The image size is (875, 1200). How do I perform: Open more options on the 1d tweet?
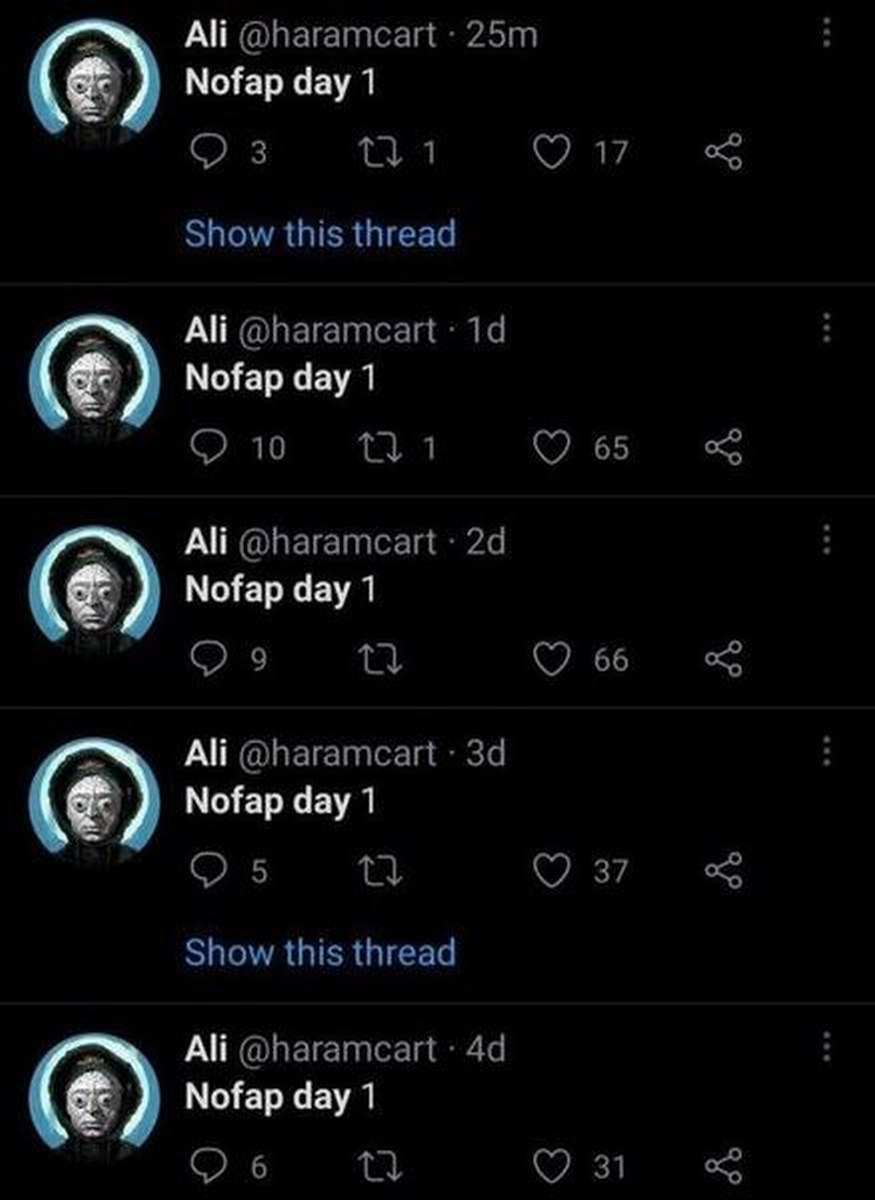[x=826, y=328]
